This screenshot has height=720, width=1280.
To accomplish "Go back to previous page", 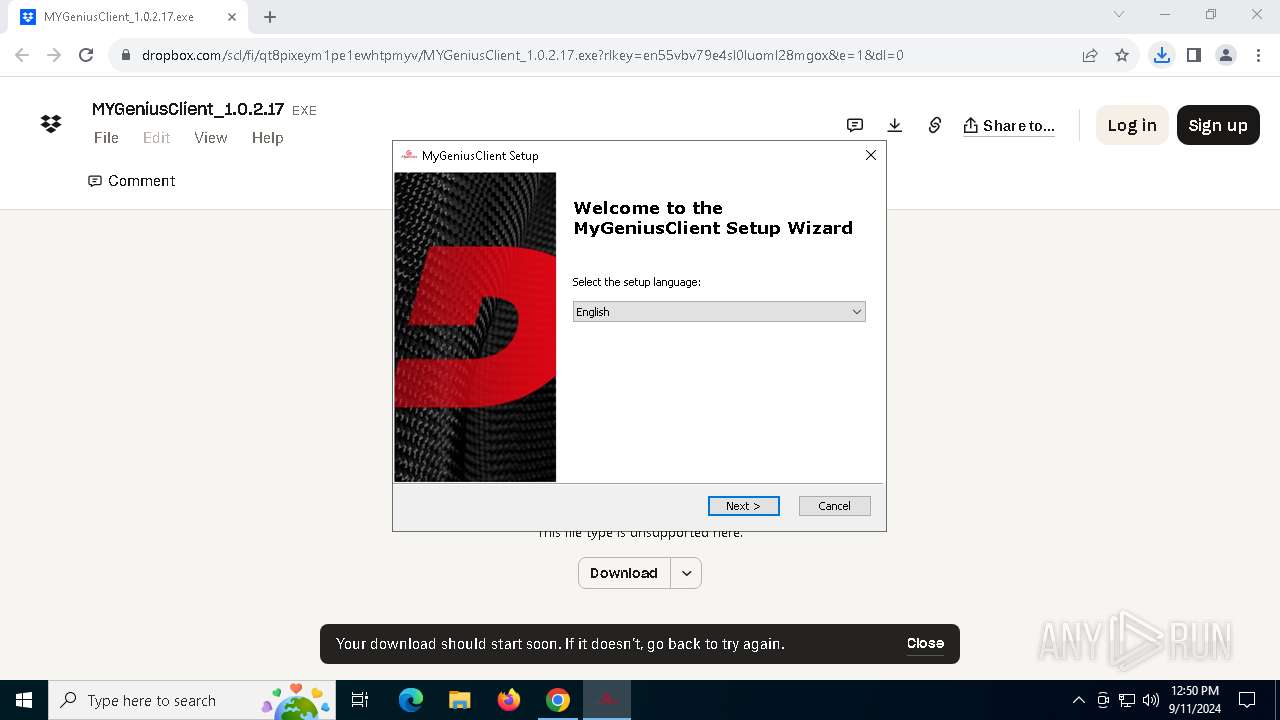I will (22, 55).
